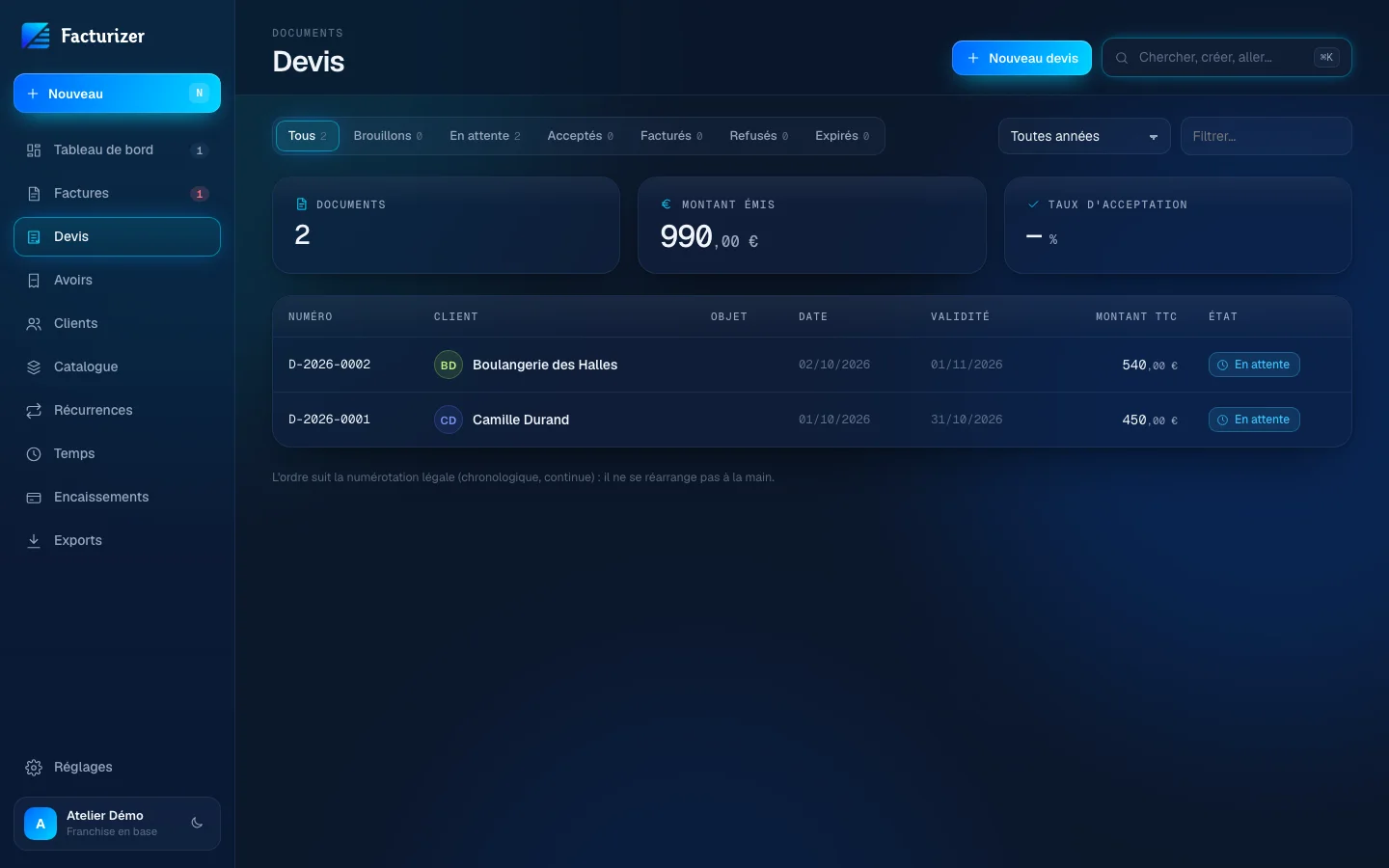Click the Nouveau devis button

pyautogui.click(x=1021, y=58)
